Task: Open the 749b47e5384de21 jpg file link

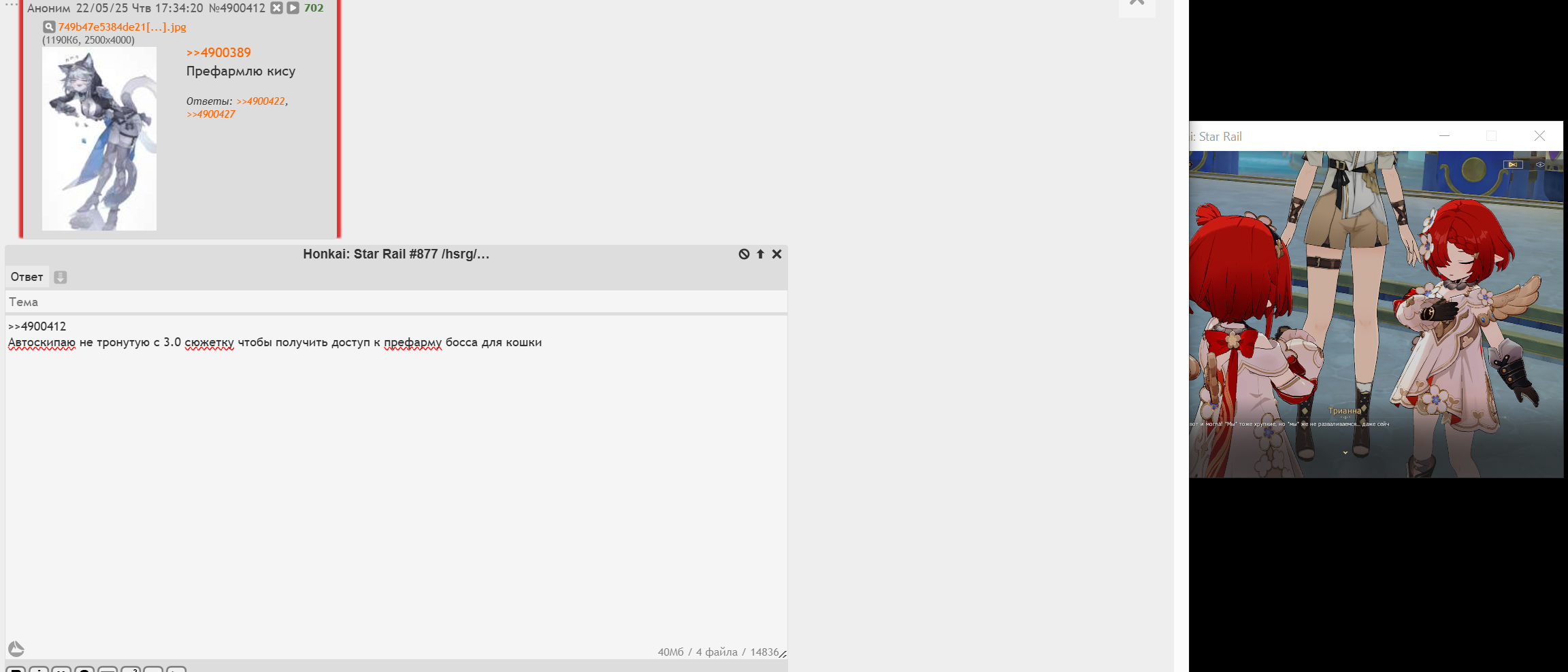Action: tap(122, 27)
